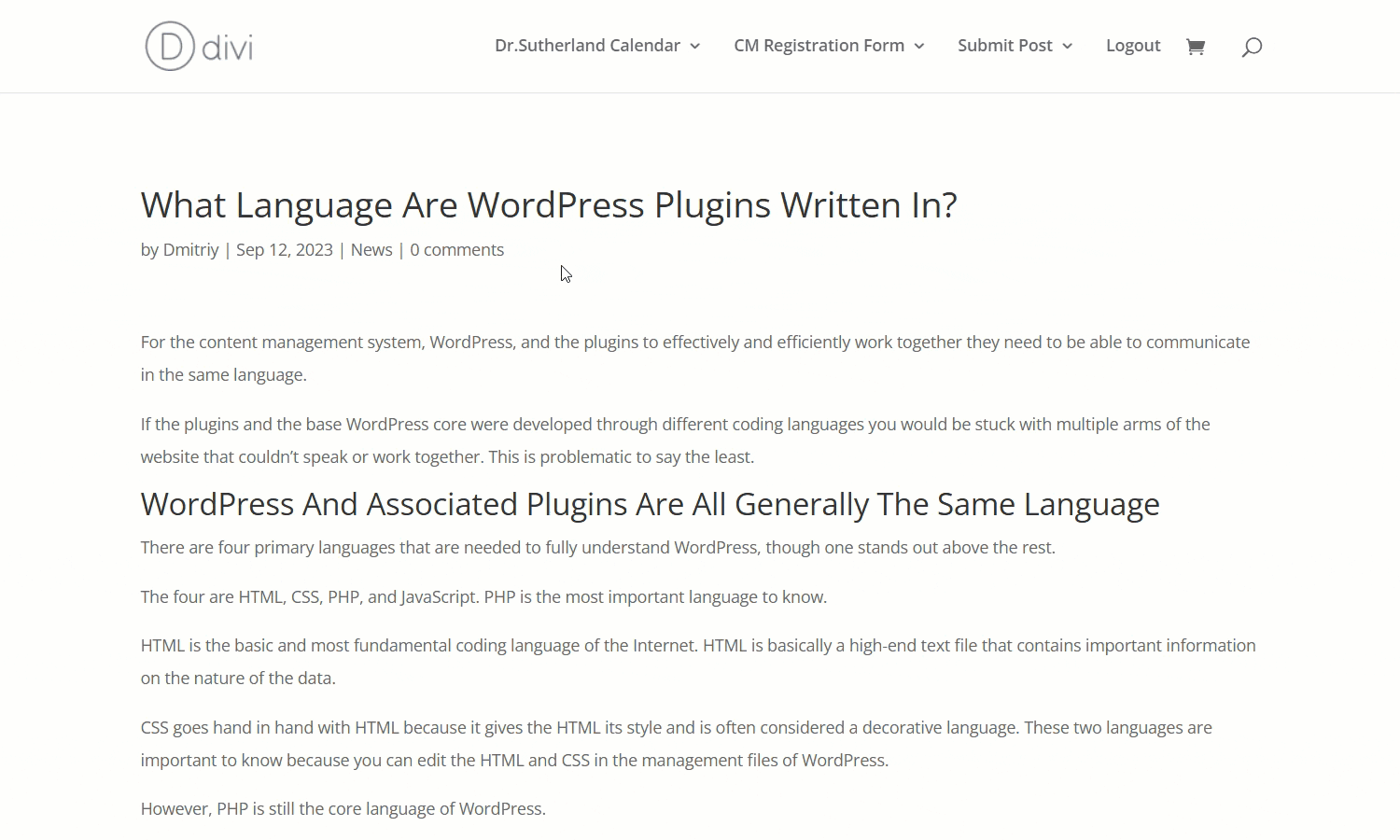Viewport: 1400px width, 840px height.
Task: Click the 'Same Language' subheading
Action: click(x=650, y=504)
